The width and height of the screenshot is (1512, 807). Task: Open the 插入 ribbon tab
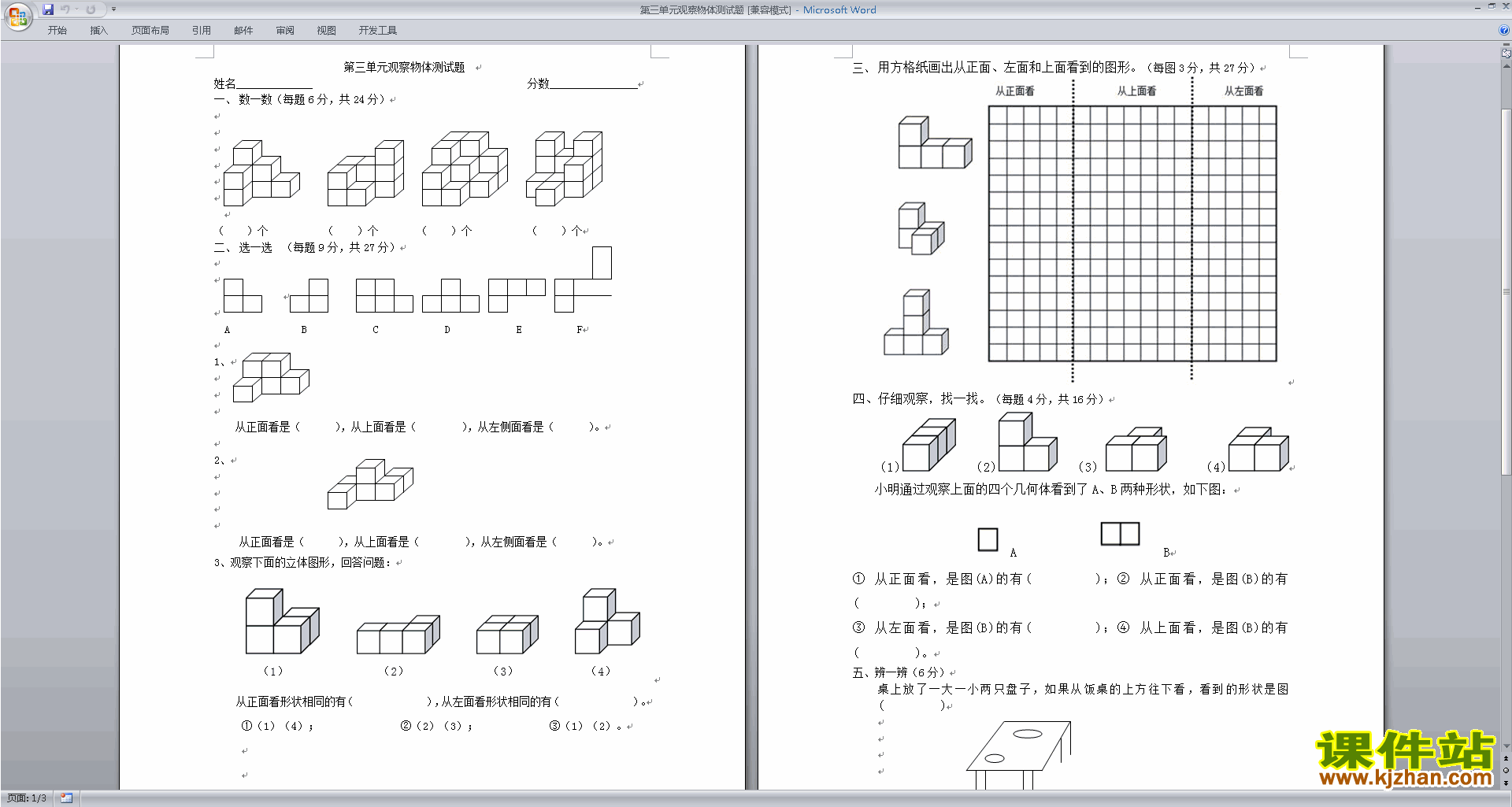(98, 30)
